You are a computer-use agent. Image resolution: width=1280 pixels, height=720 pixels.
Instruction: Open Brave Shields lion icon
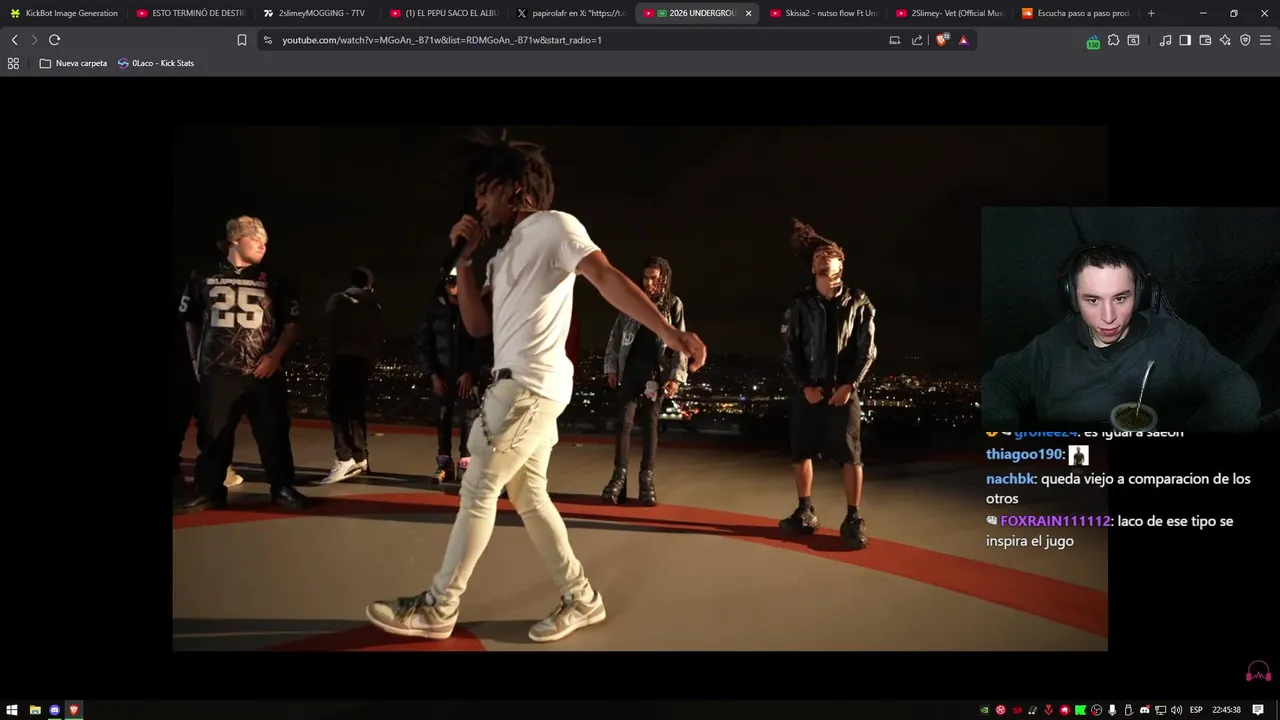point(942,40)
